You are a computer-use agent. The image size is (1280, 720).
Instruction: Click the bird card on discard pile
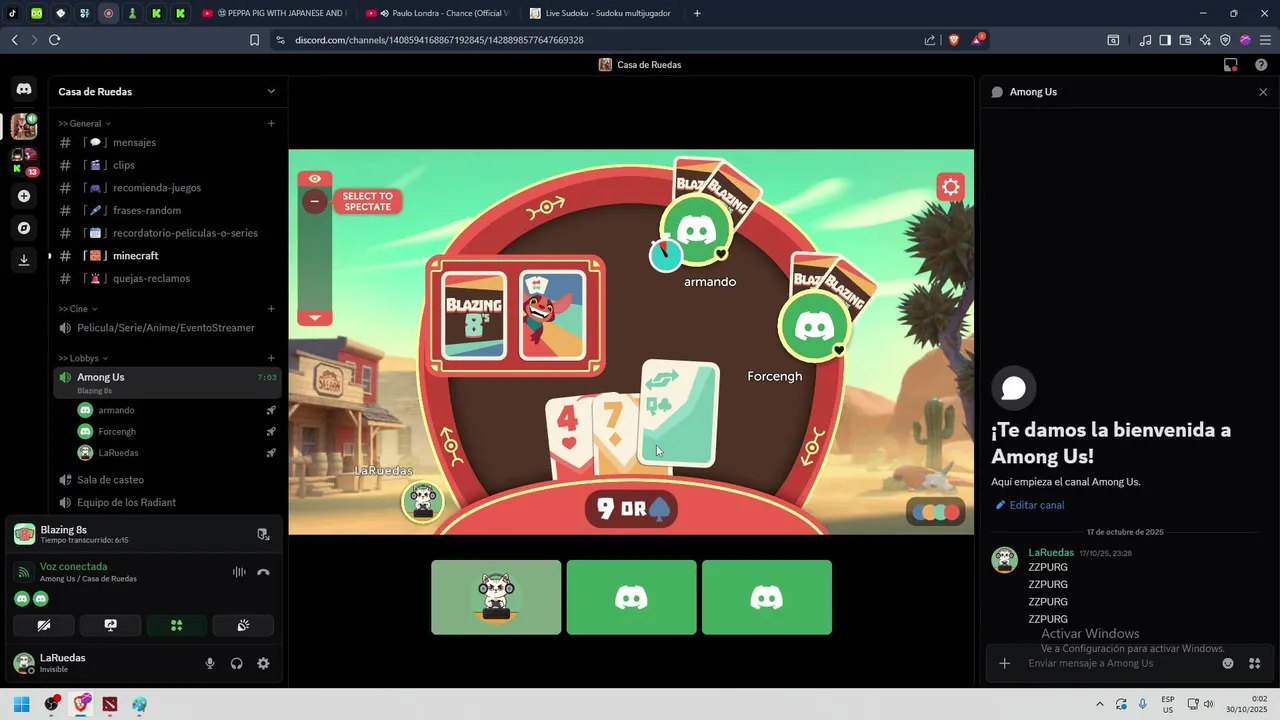(x=552, y=315)
